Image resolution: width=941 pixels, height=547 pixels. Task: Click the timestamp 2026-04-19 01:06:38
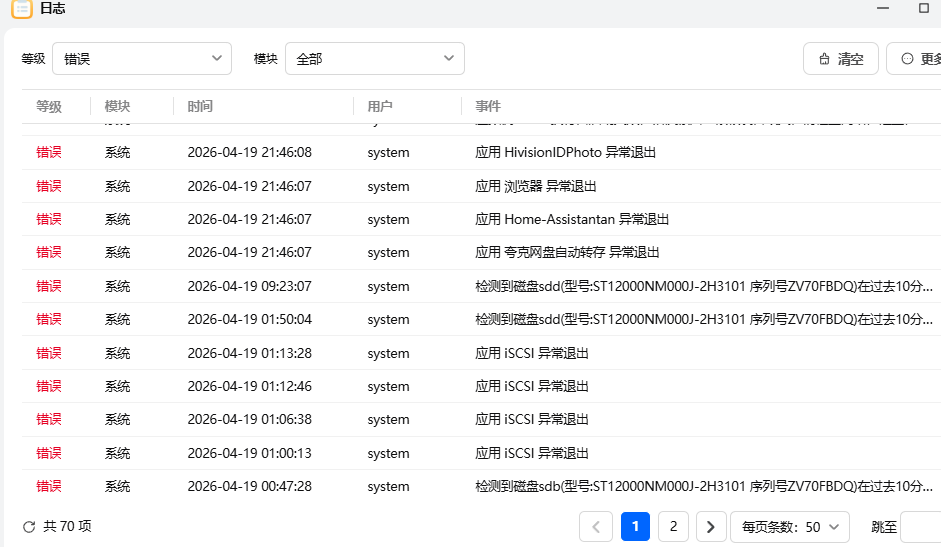(250, 420)
